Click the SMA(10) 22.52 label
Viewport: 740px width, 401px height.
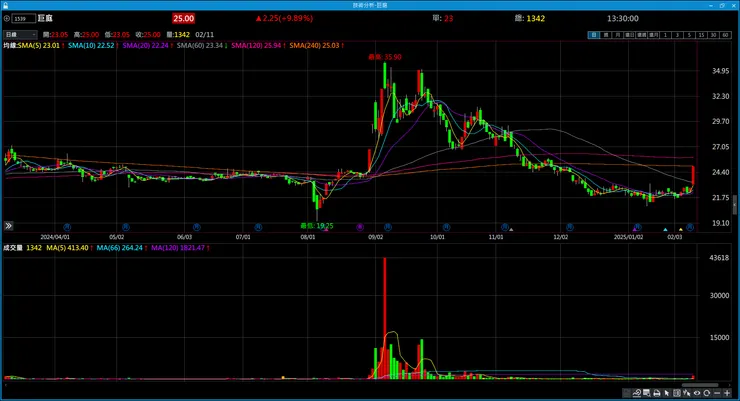click(91, 45)
